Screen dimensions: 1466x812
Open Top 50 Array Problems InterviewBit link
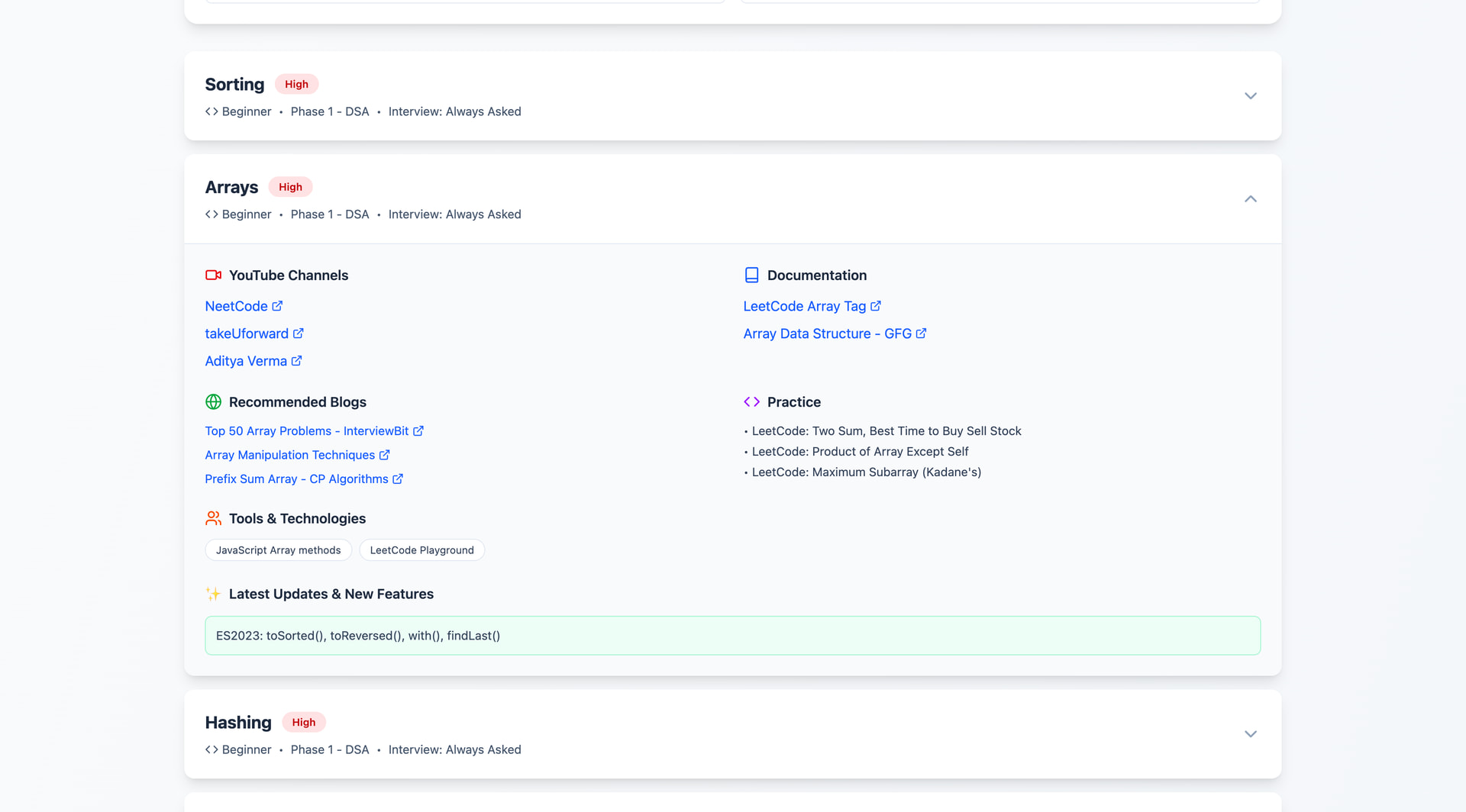(306, 431)
